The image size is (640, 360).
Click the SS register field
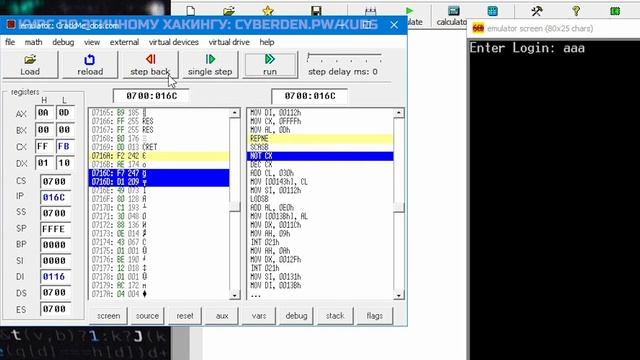55,213
